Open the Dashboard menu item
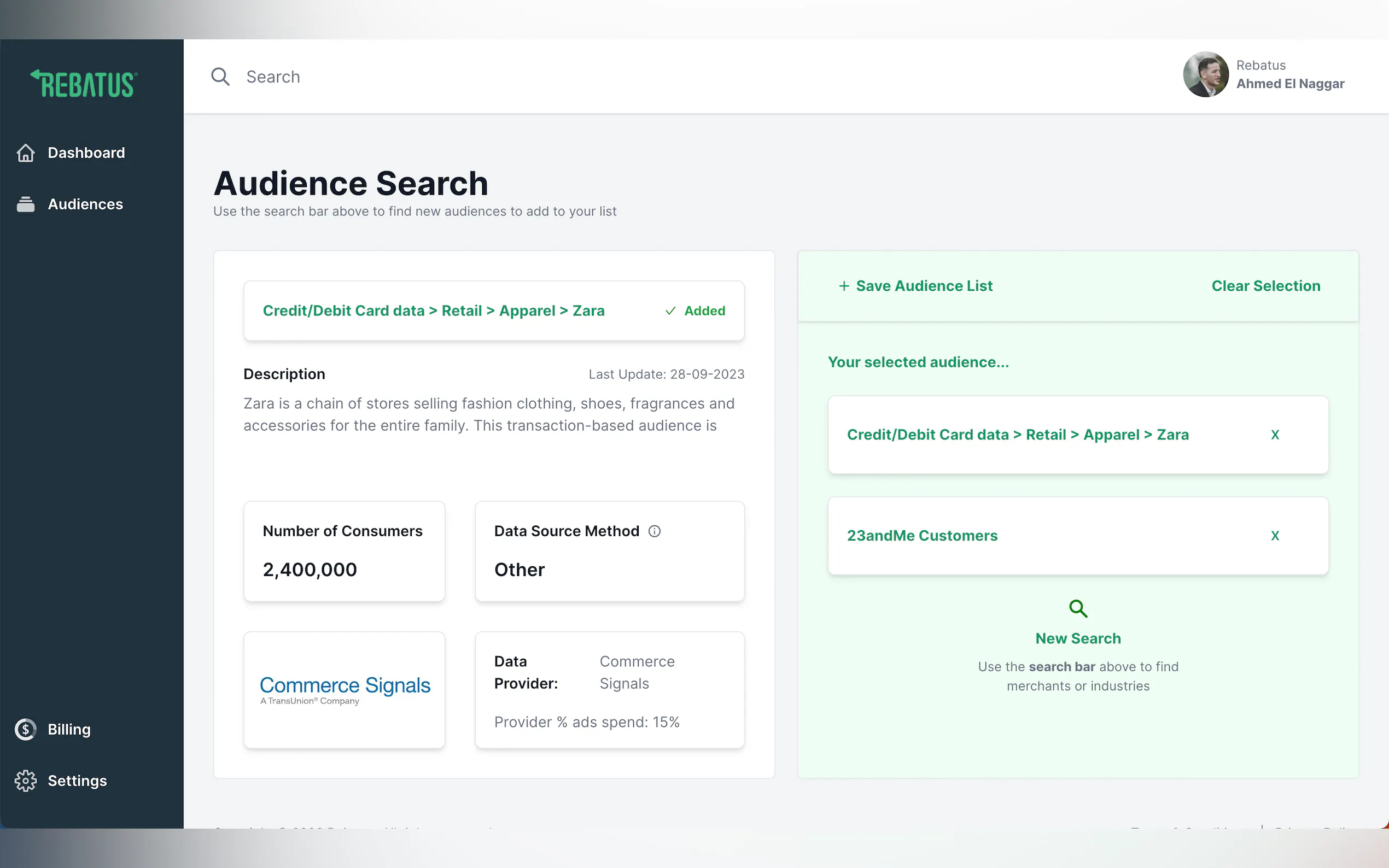Image resolution: width=1389 pixels, height=868 pixels. coord(86,153)
